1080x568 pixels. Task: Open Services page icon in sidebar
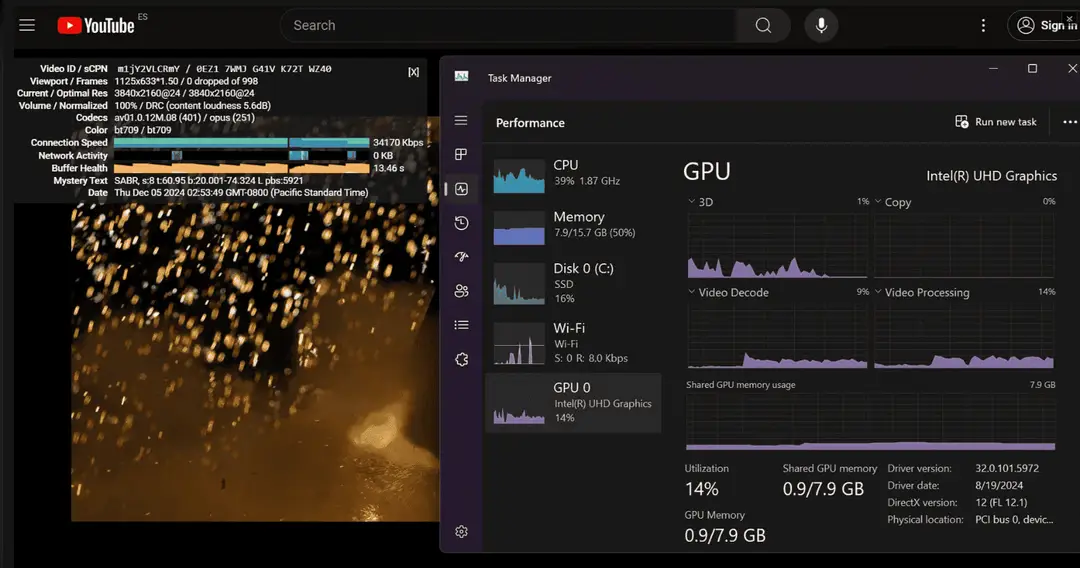pos(461,359)
